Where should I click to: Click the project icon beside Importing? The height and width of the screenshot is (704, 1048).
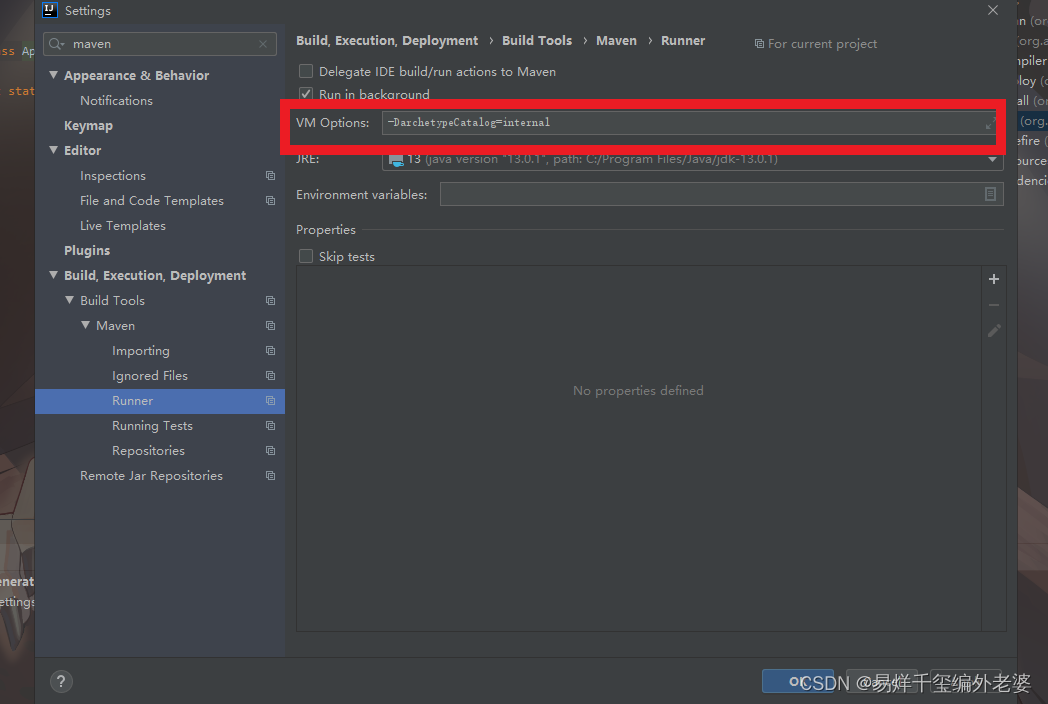pyautogui.click(x=271, y=351)
